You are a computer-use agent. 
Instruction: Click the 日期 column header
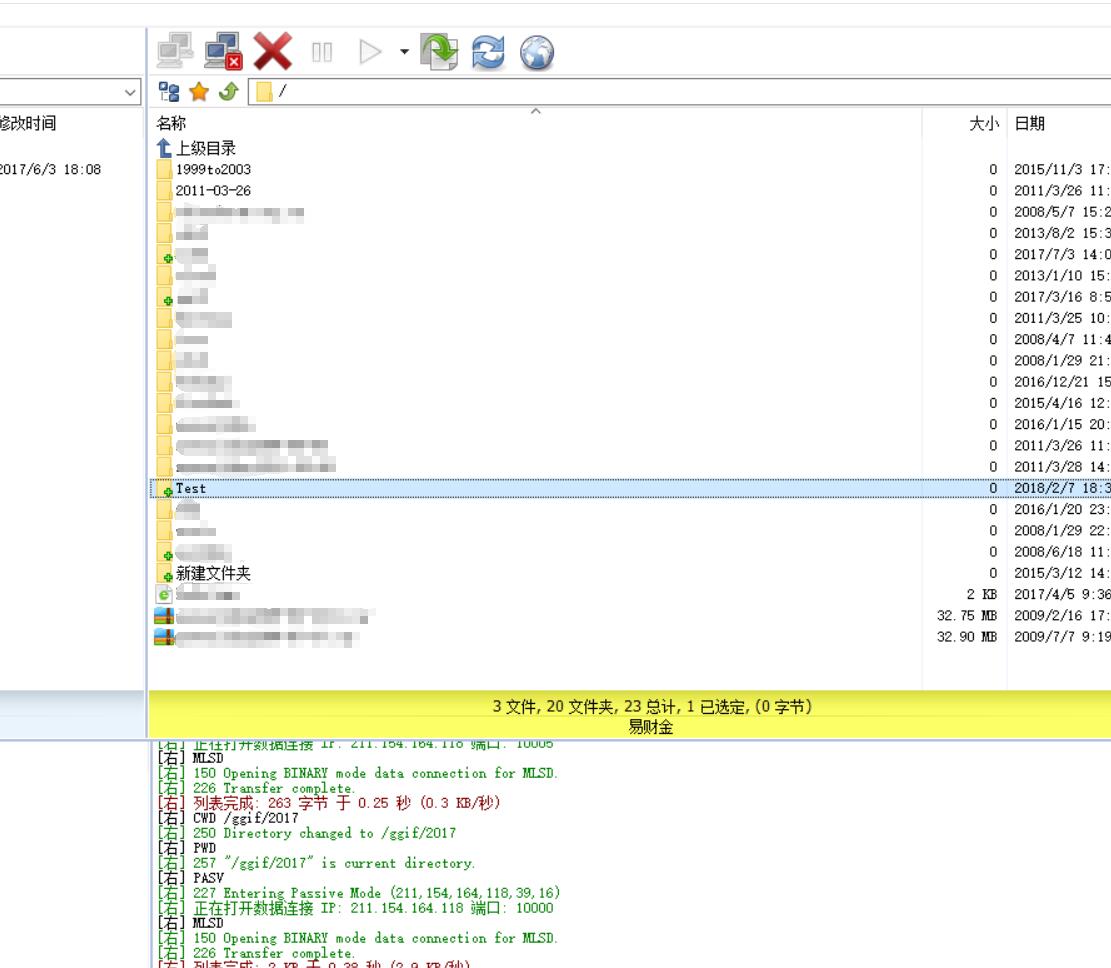click(1030, 123)
